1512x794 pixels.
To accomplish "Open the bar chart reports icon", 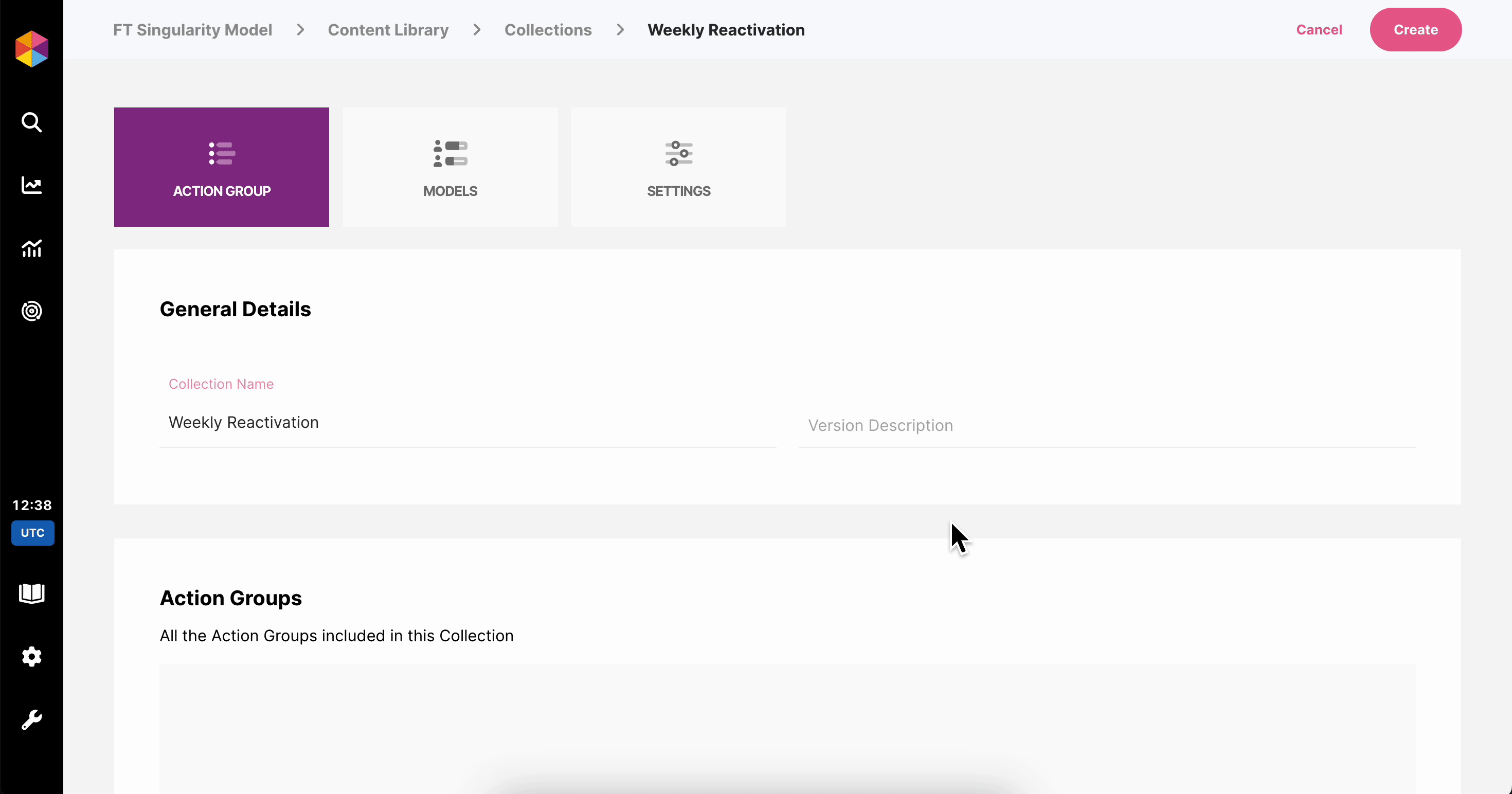I will tap(32, 248).
